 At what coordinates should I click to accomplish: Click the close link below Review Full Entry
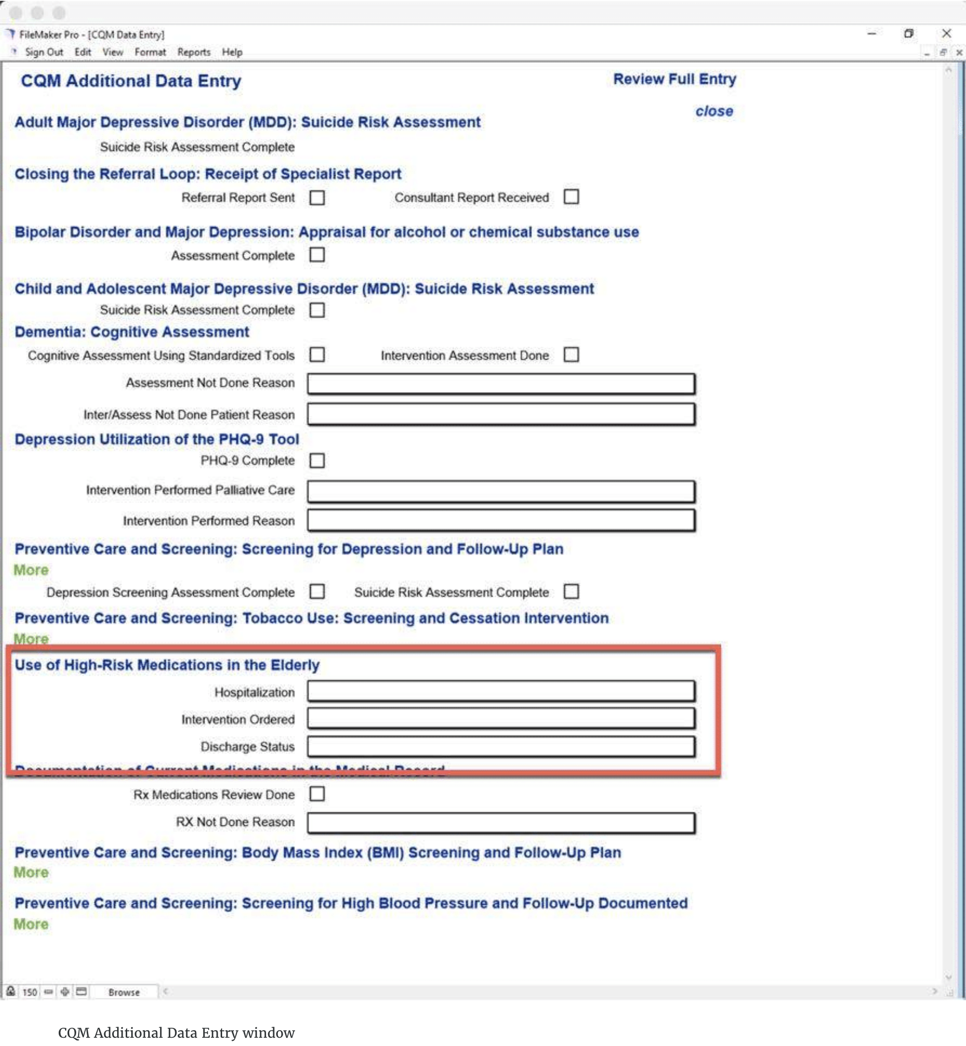point(714,111)
